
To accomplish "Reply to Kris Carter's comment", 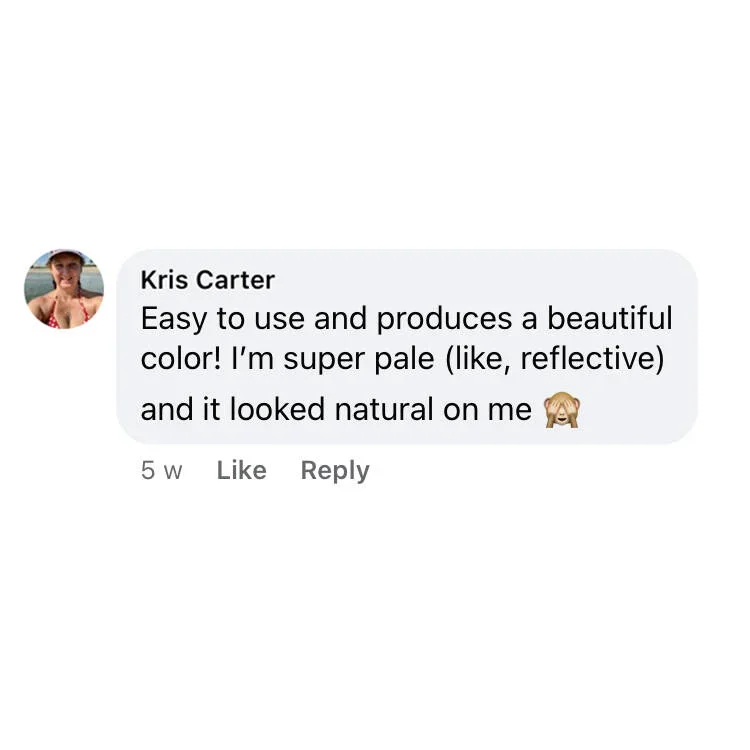I will coord(335,470).
